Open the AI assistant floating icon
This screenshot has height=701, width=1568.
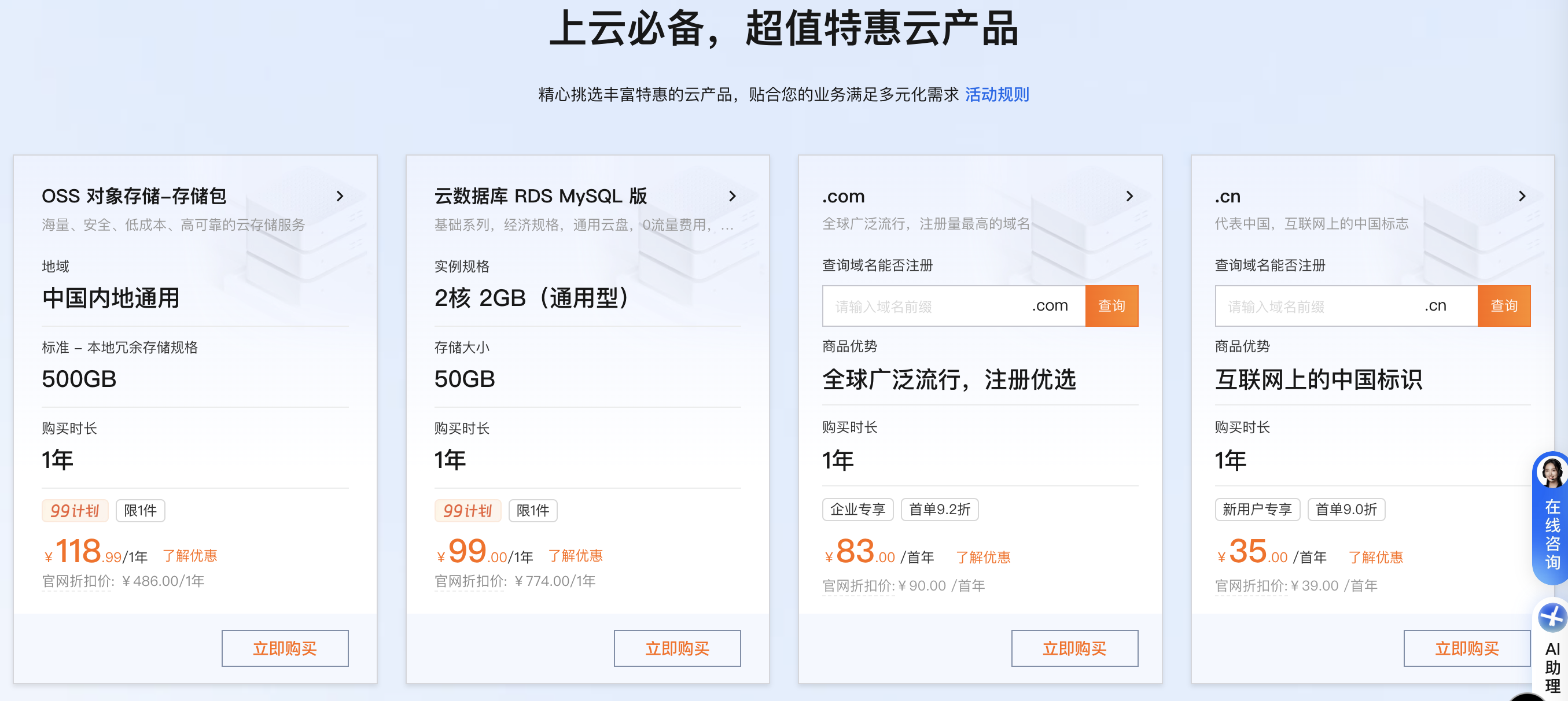coord(1552,618)
